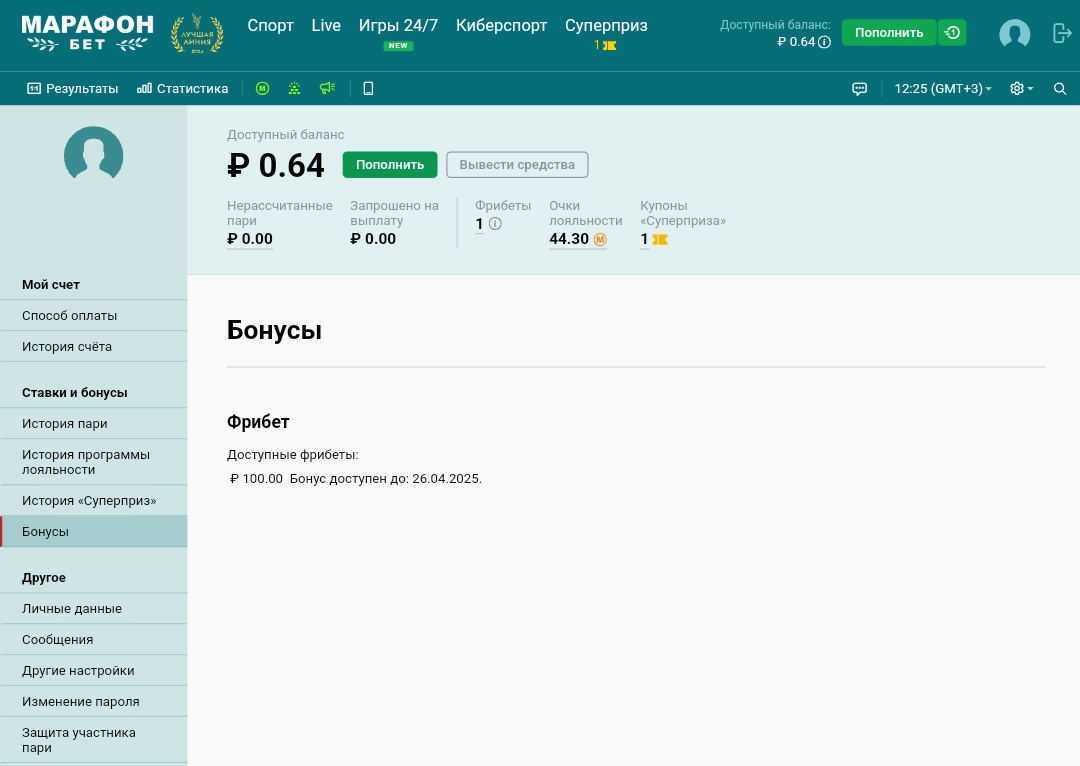Click the green loyalty points M icon
The height and width of the screenshot is (766, 1080).
click(262, 88)
